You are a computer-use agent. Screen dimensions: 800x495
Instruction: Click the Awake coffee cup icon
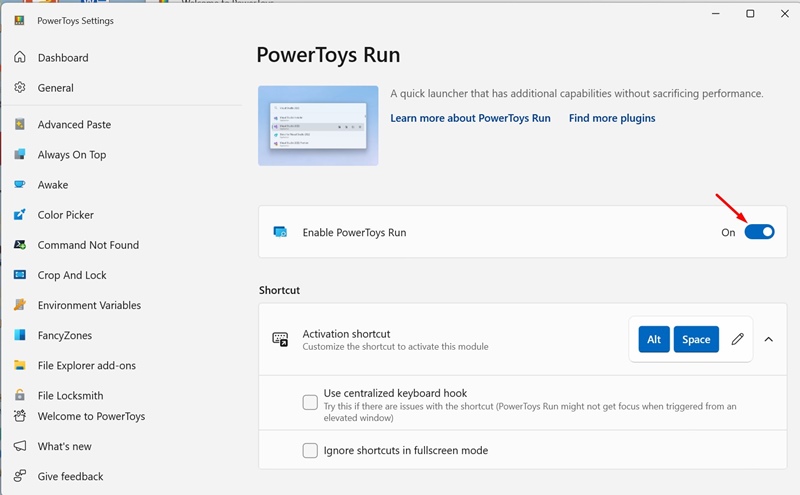(19, 184)
